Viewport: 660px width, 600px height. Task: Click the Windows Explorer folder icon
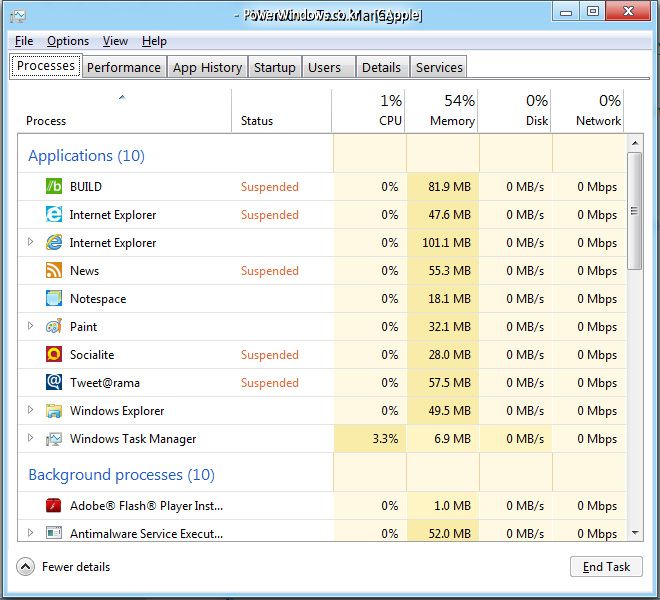click(54, 411)
